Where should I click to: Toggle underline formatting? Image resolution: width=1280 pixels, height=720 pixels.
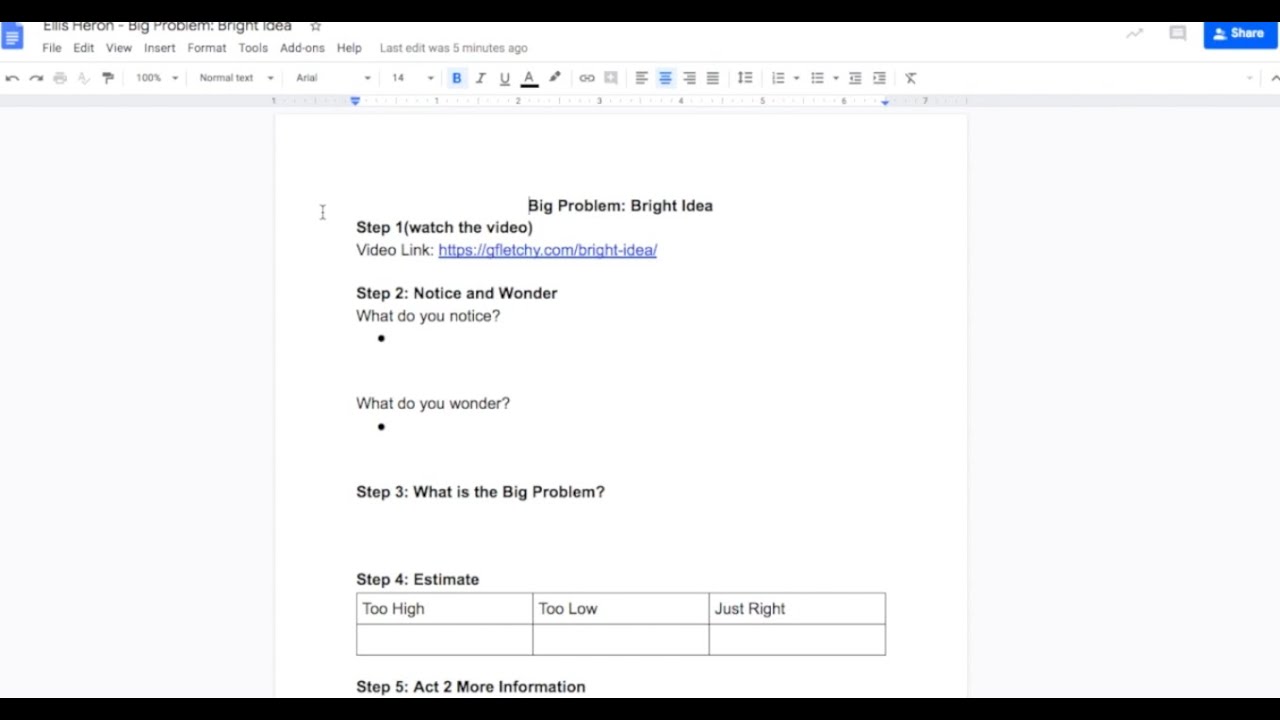(x=505, y=78)
